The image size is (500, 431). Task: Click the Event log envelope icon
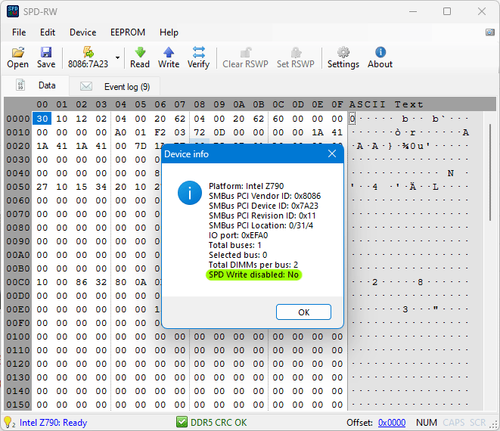point(86,86)
